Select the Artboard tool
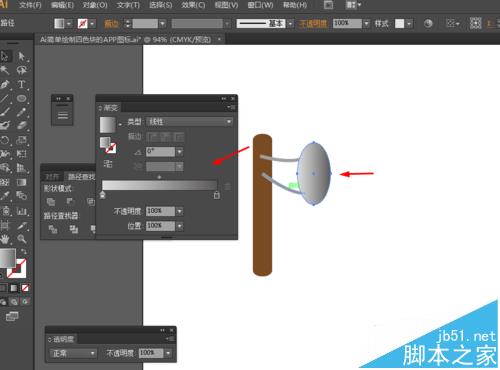Viewport: 500px width, 370px height. (x=5, y=226)
